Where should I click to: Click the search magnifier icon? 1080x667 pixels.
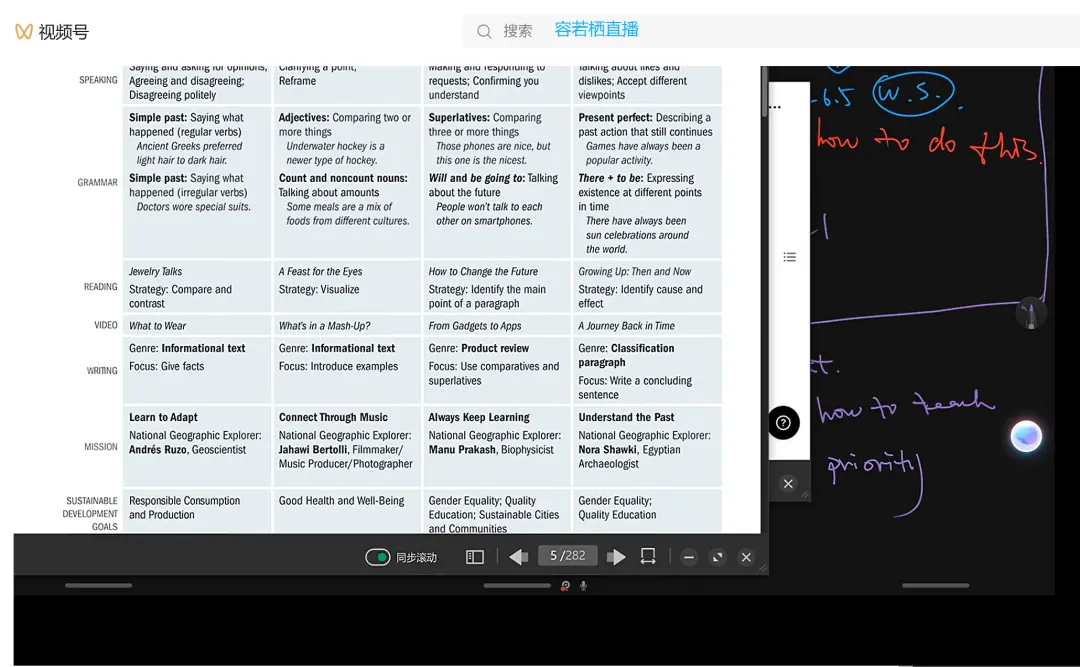484,32
